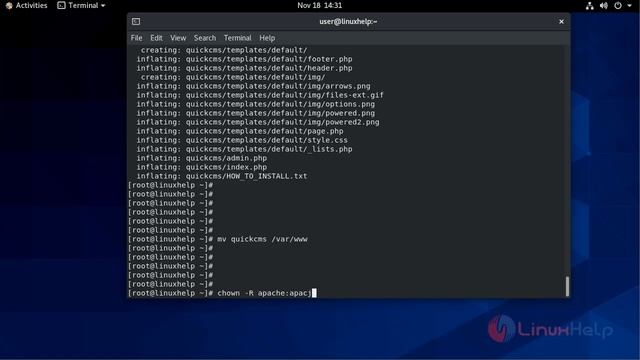Click the line ending 'files-ext.gif'
The height and width of the screenshot is (360, 640).
[x=260, y=96]
